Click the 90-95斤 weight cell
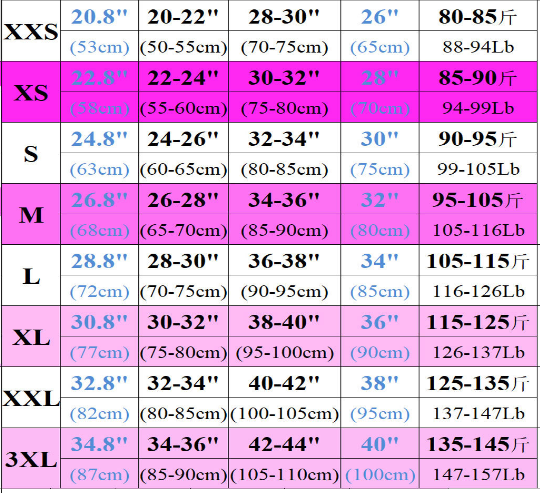The height and width of the screenshot is (493, 540). coord(478,138)
